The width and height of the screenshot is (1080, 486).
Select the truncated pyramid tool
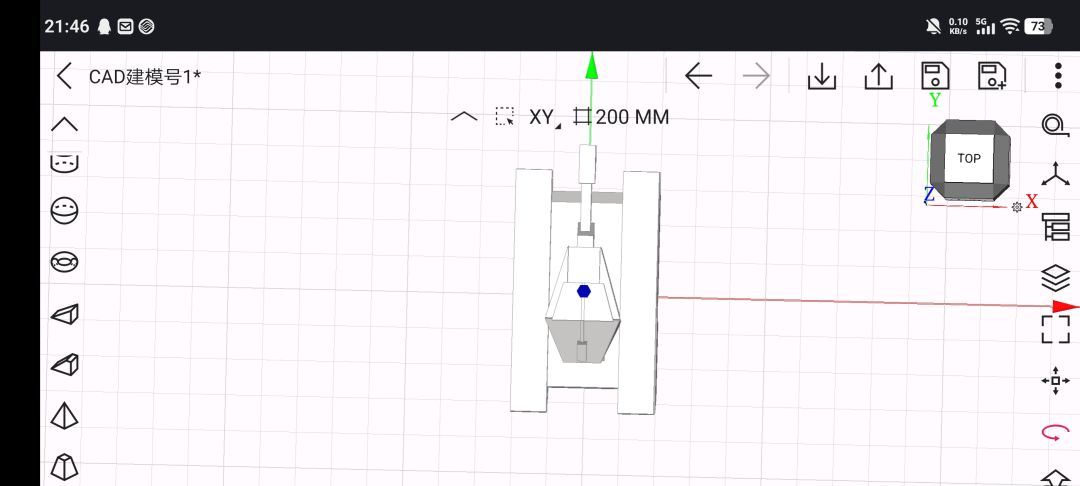[x=65, y=467]
